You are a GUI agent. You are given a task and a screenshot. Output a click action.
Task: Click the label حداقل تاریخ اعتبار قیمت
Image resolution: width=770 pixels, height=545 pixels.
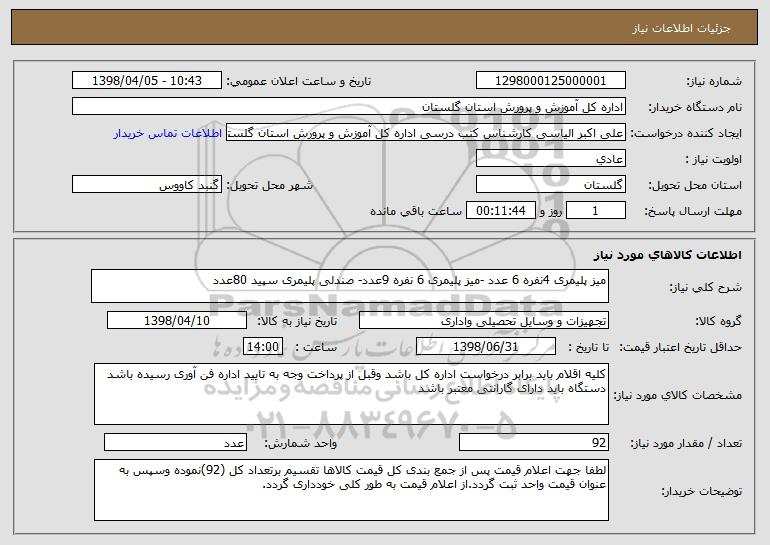680,347
